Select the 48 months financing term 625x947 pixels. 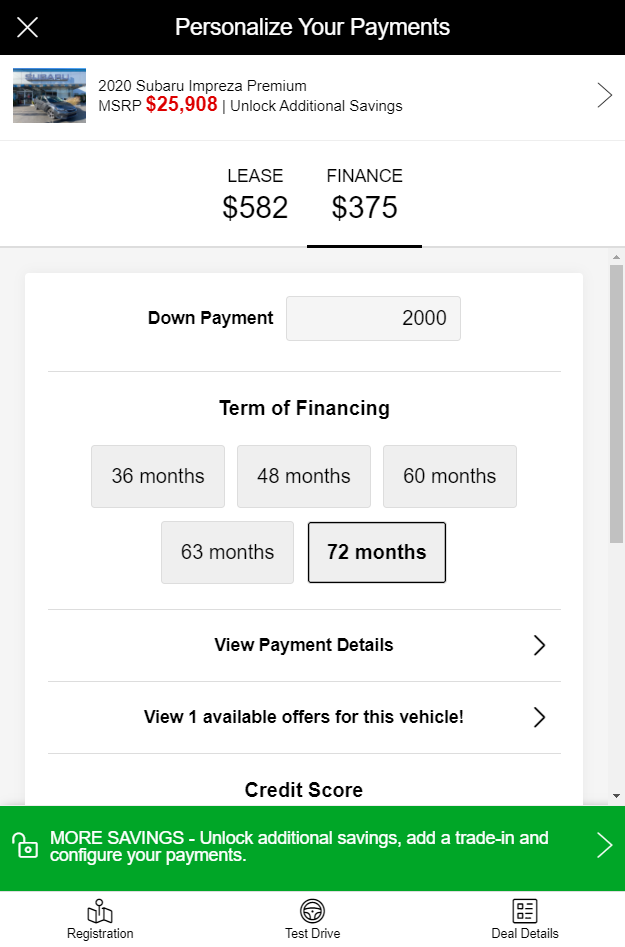coord(304,477)
